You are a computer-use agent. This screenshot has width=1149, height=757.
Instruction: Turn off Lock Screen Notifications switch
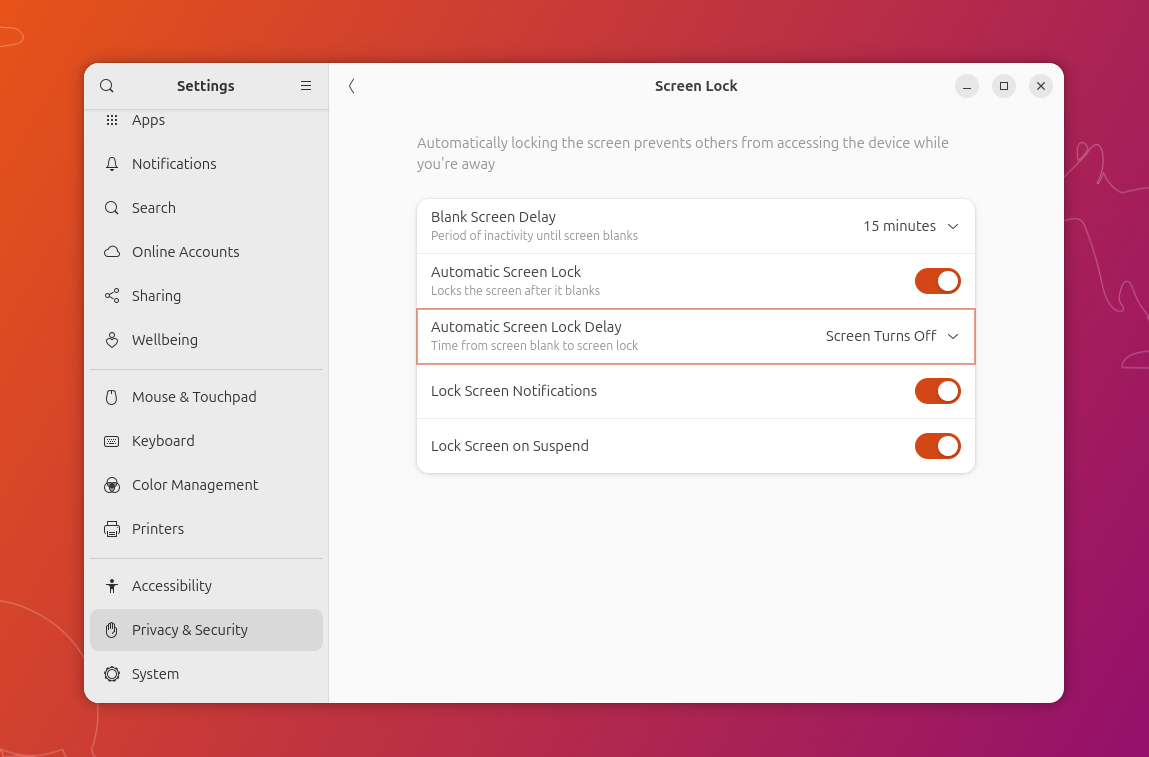937,391
